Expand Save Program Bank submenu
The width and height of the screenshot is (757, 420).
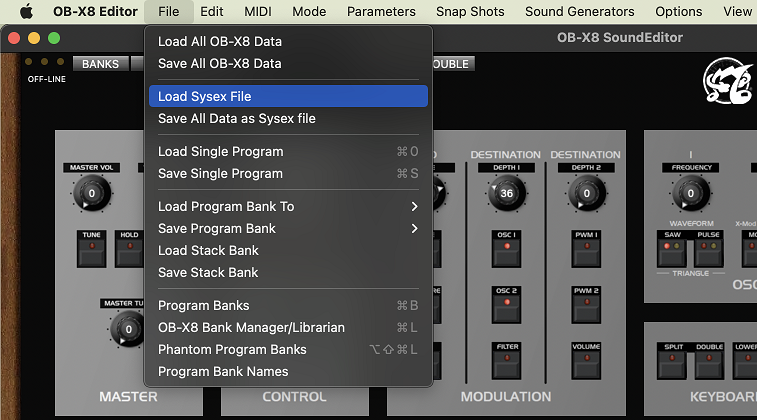(x=288, y=228)
